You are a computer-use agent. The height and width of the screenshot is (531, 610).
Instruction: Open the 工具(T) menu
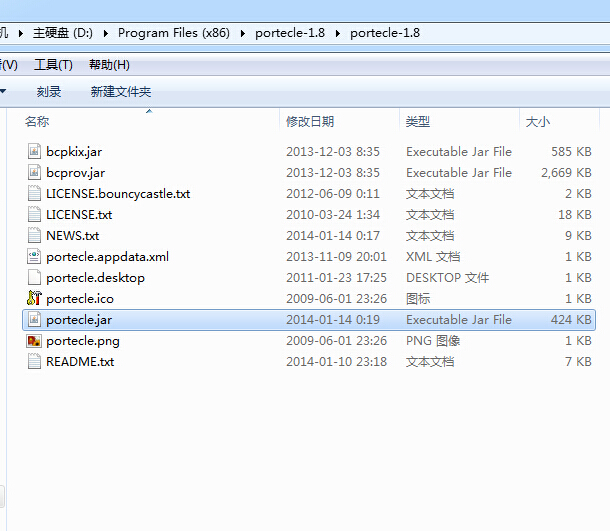[x=53, y=65]
